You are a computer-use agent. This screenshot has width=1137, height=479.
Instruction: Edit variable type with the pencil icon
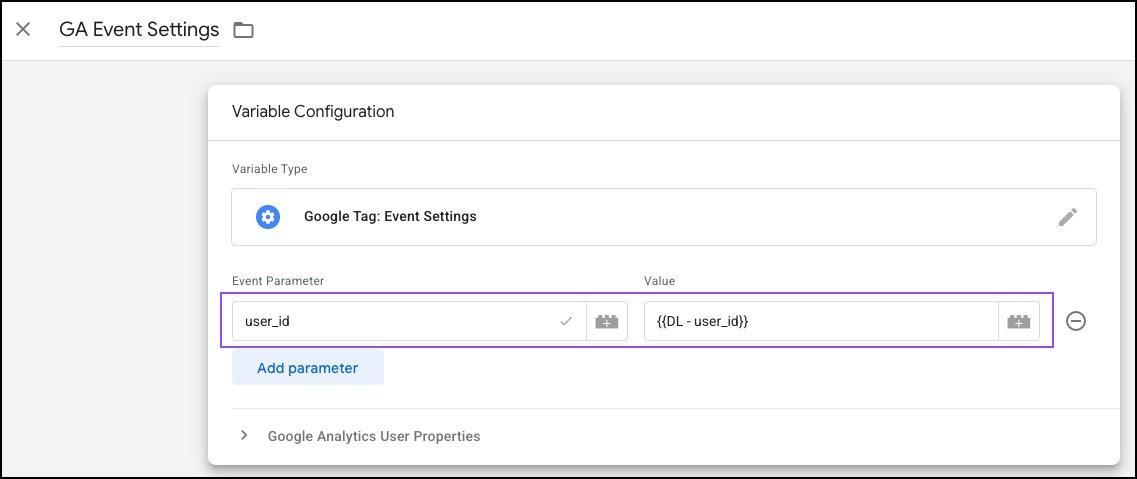pyautogui.click(x=1067, y=217)
